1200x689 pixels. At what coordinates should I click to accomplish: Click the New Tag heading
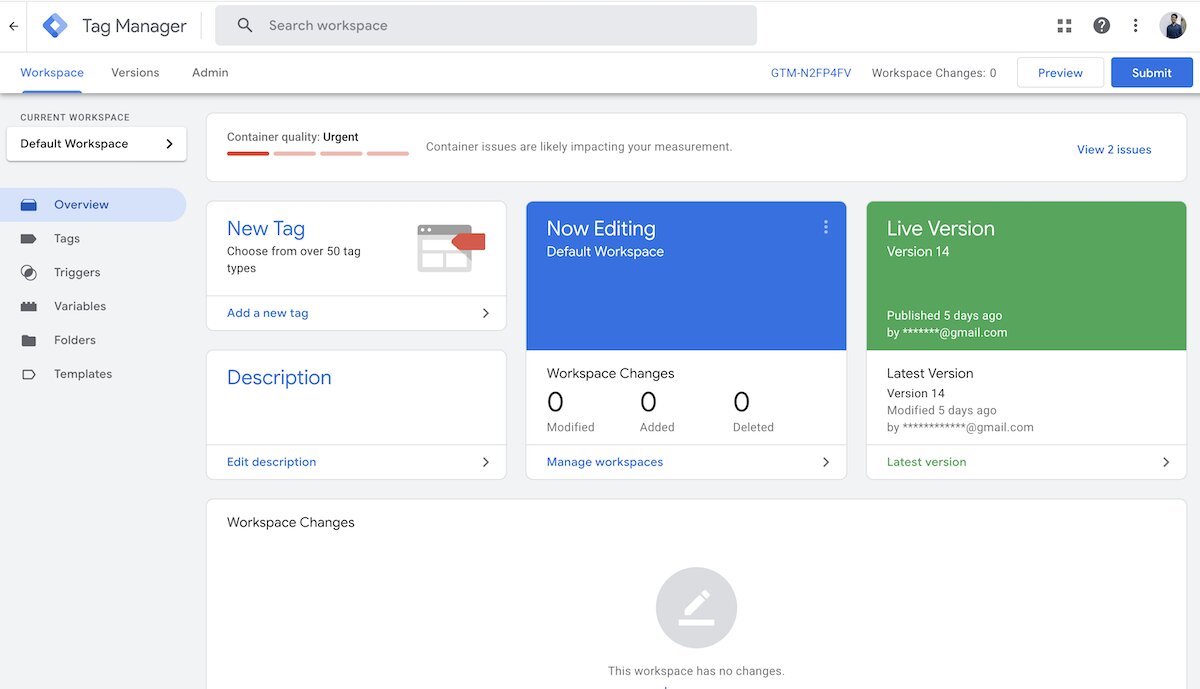pyautogui.click(x=266, y=229)
